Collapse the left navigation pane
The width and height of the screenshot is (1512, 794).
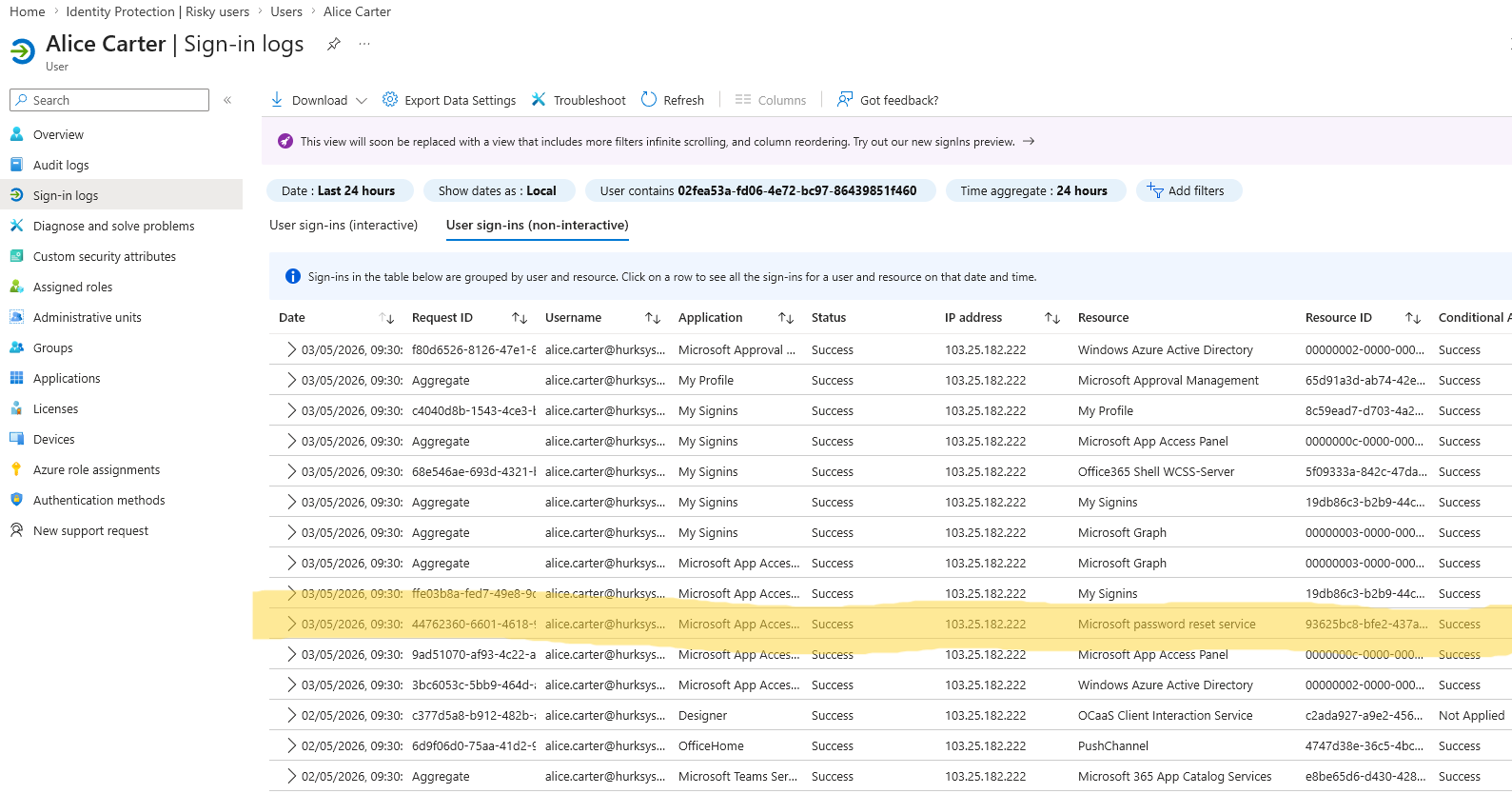click(x=227, y=100)
